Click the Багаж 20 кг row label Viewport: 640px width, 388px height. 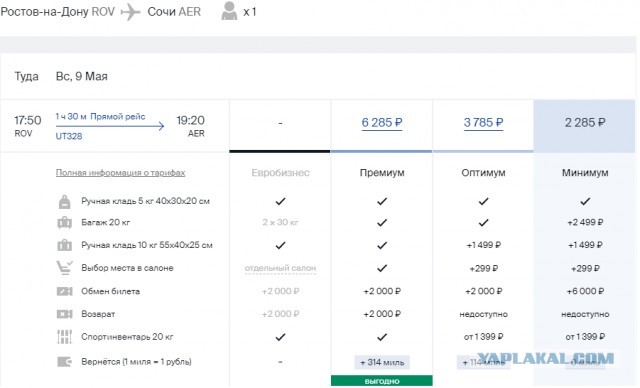tap(106, 223)
